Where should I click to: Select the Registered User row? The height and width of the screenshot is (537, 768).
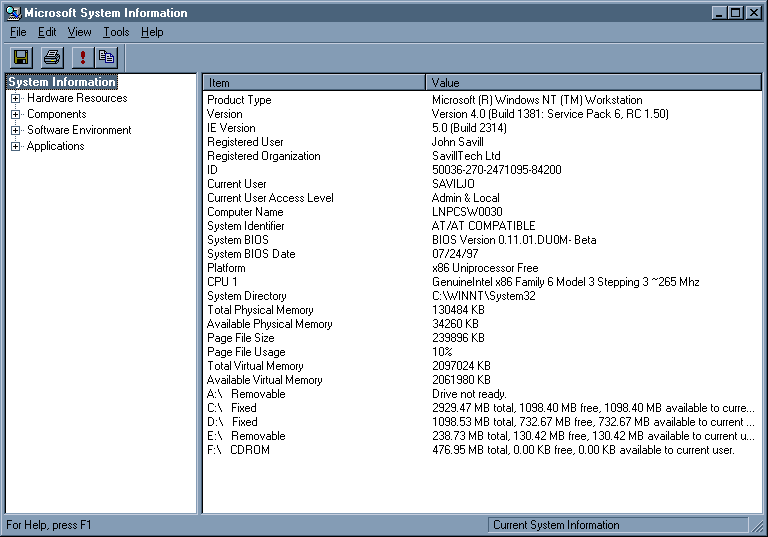482,142
